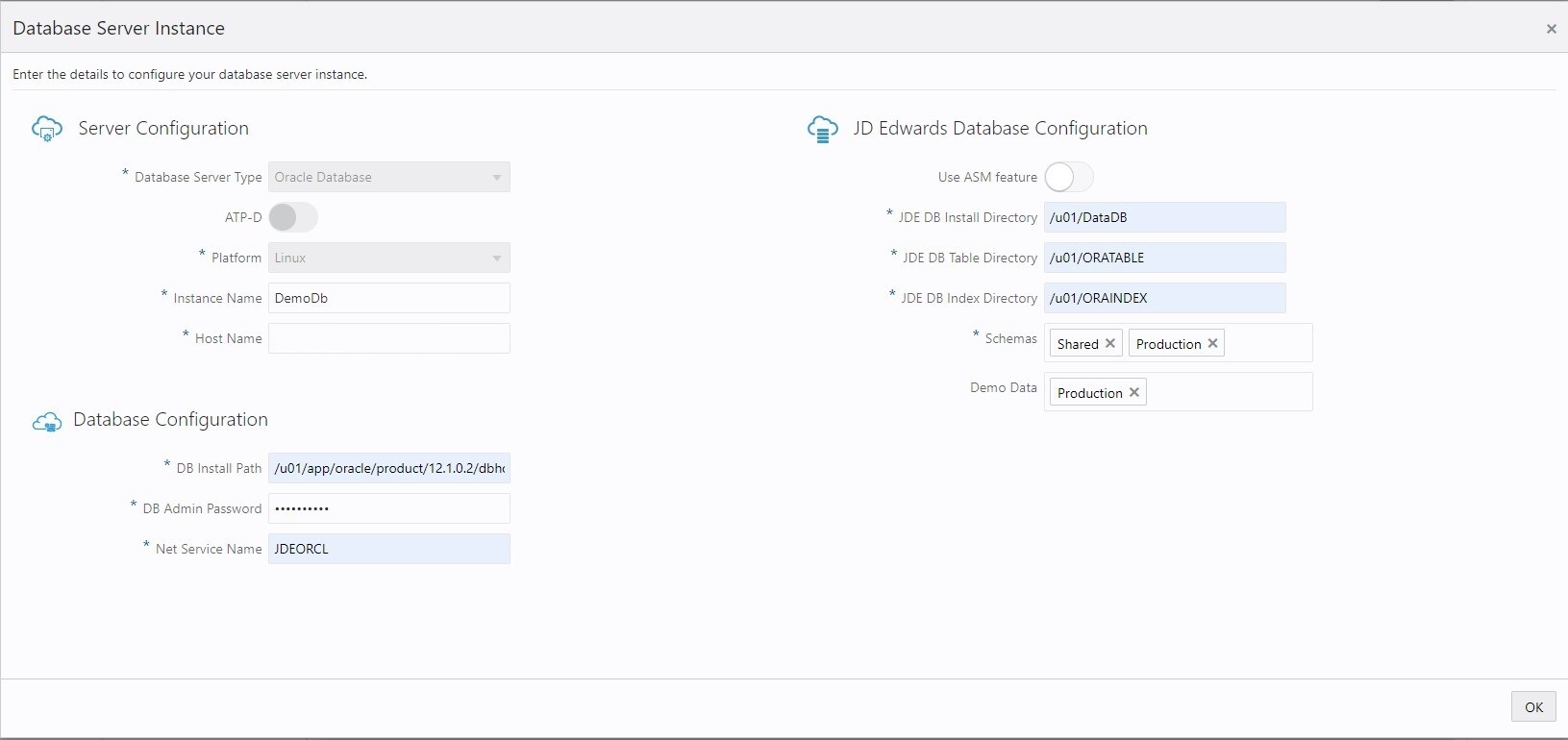Click the Net Service Name field

click(389, 549)
